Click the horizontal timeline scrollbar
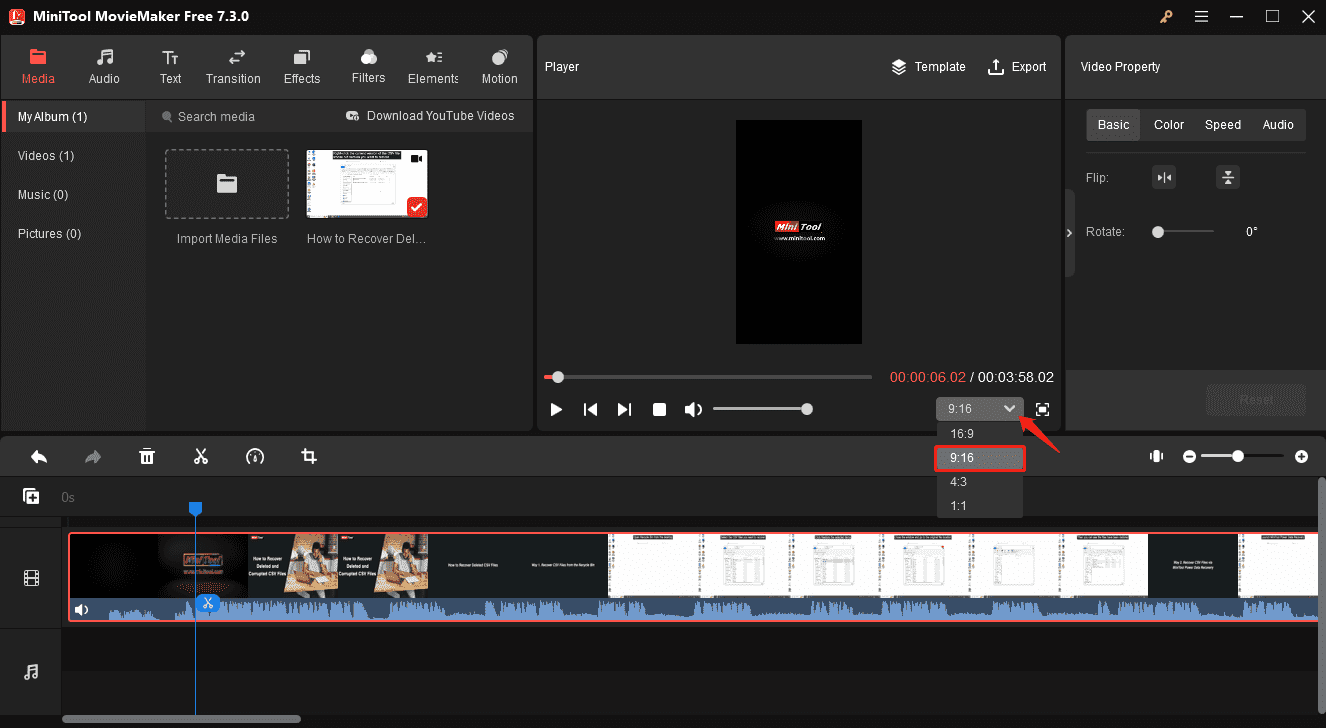 point(181,719)
